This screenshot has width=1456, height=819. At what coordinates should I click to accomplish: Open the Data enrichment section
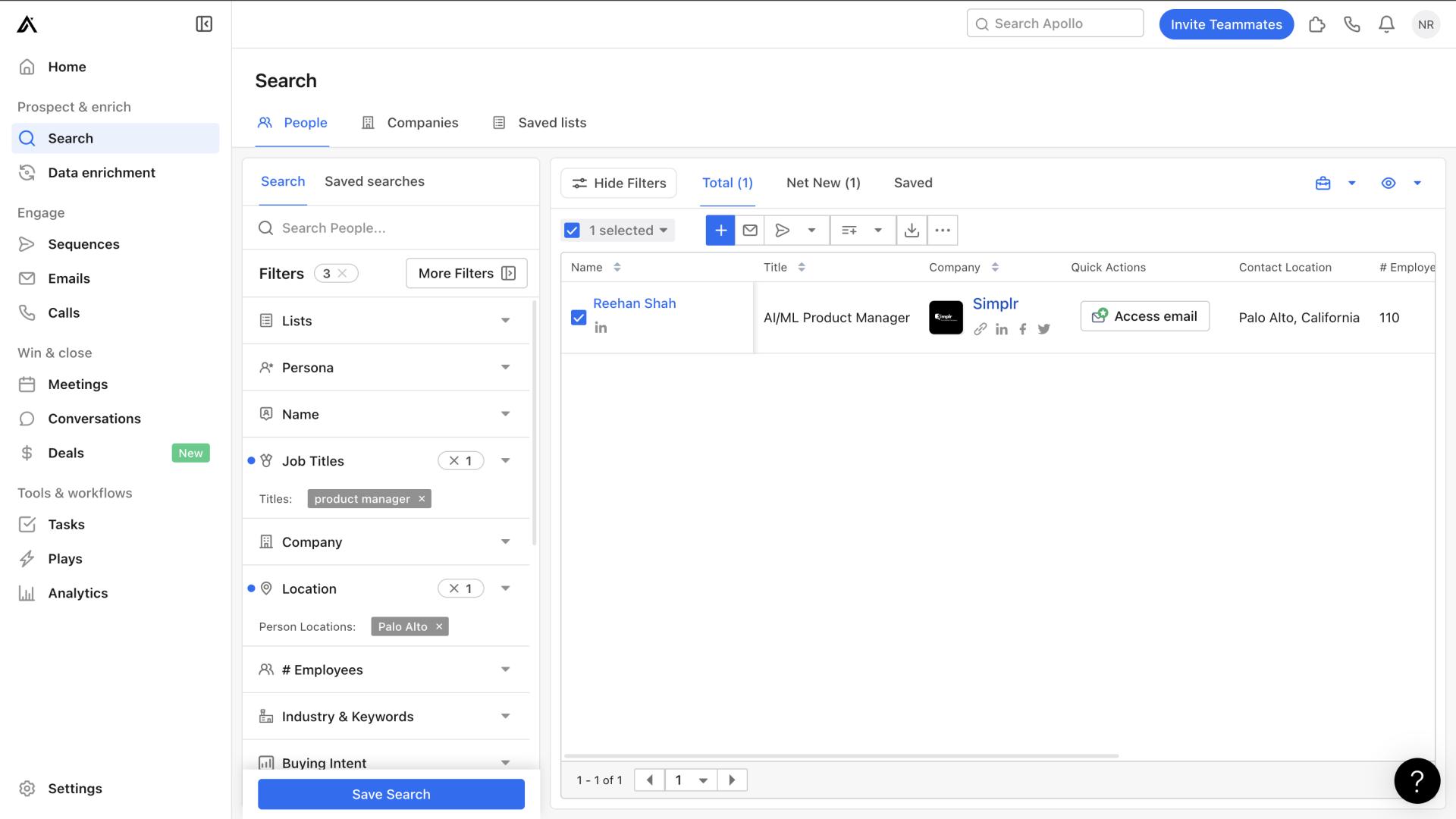click(101, 172)
